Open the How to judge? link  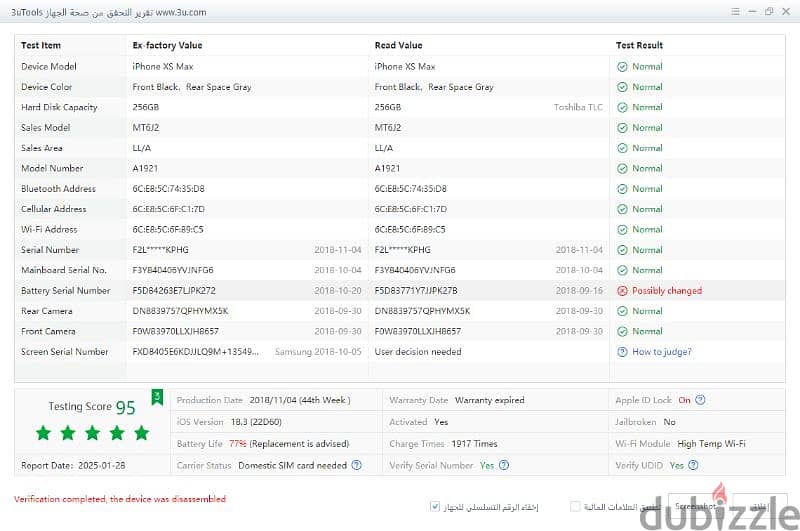(x=662, y=352)
